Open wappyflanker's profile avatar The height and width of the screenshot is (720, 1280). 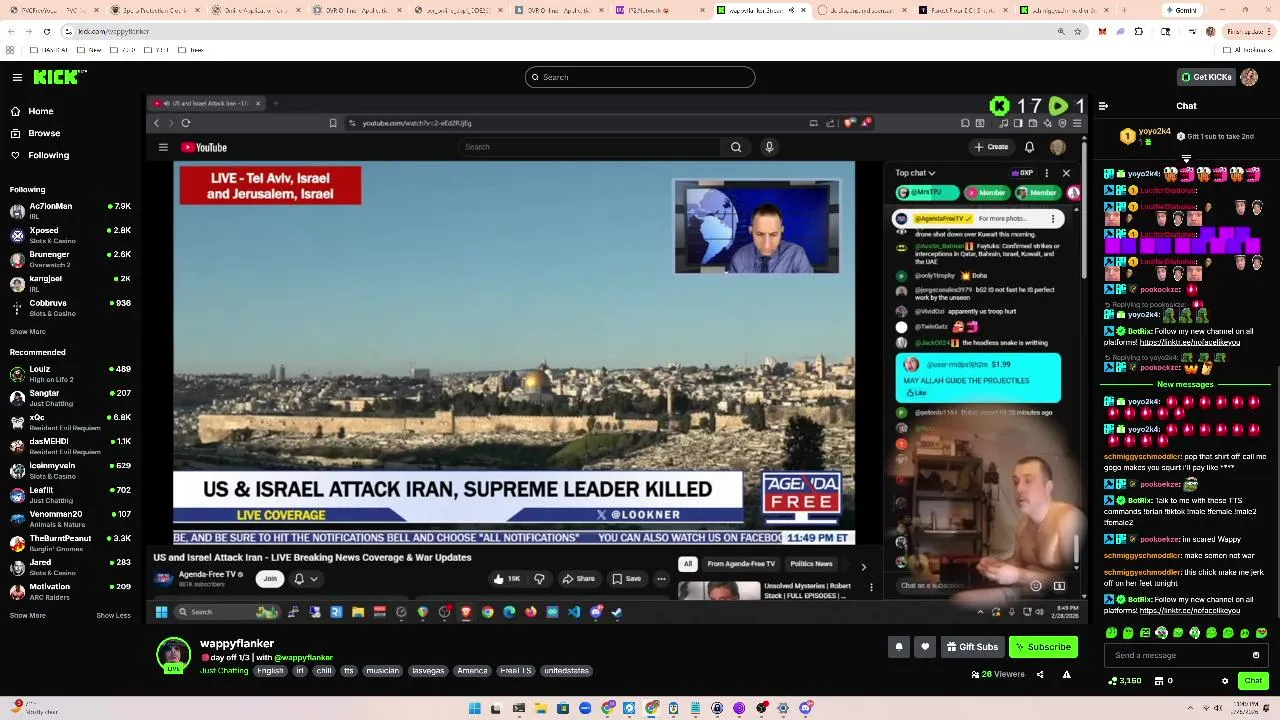[173, 655]
